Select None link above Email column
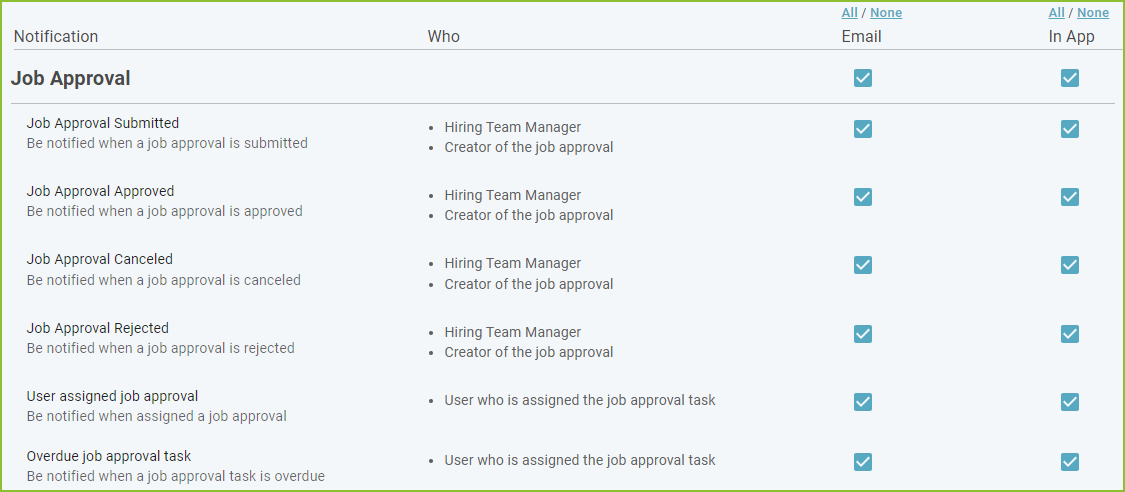Image resolution: width=1125 pixels, height=492 pixels. click(x=886, y=13)
